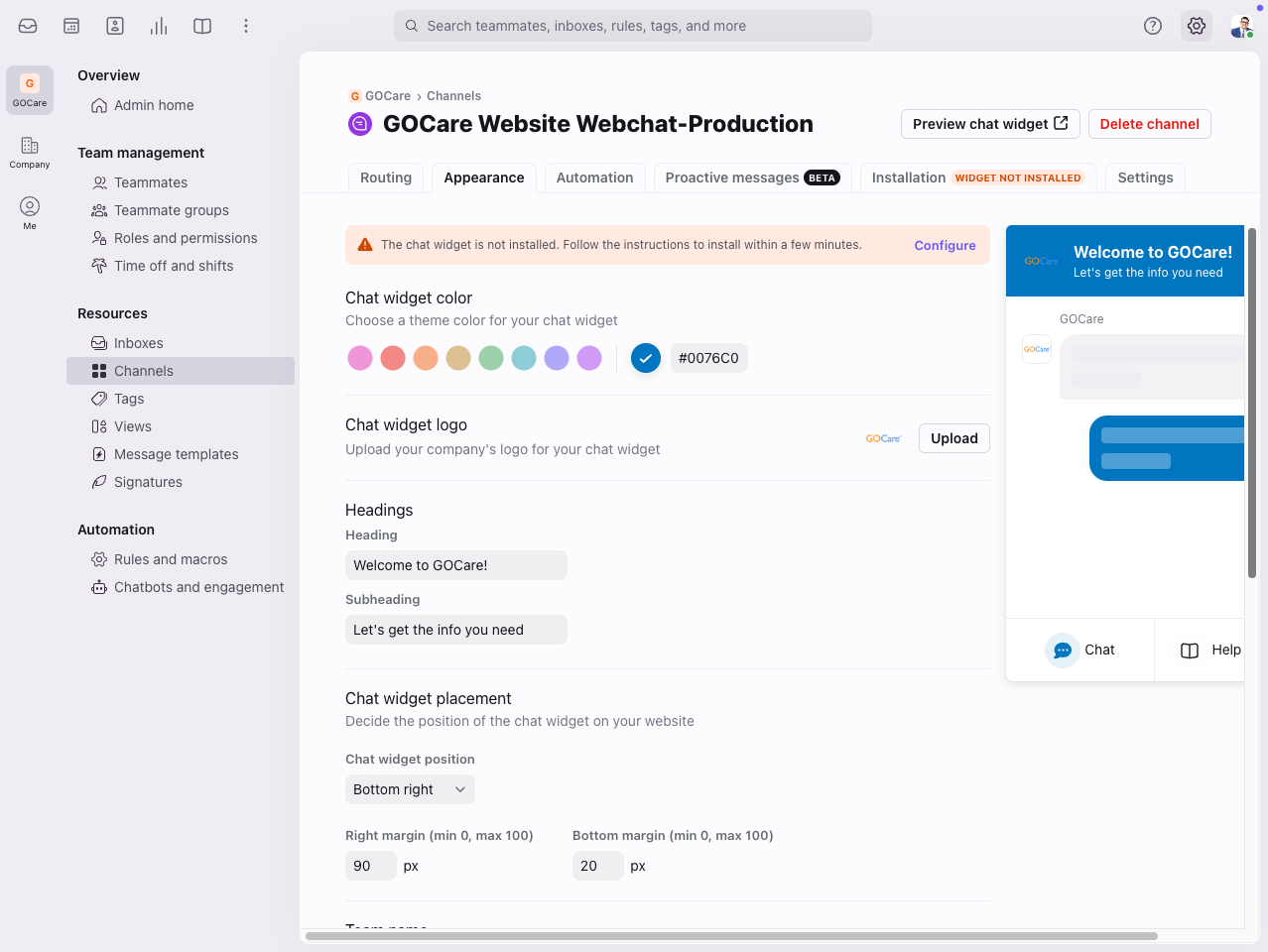Click Chat tab in widget preview
The height and width of the screenshot is (952, 1268).
1080,650
